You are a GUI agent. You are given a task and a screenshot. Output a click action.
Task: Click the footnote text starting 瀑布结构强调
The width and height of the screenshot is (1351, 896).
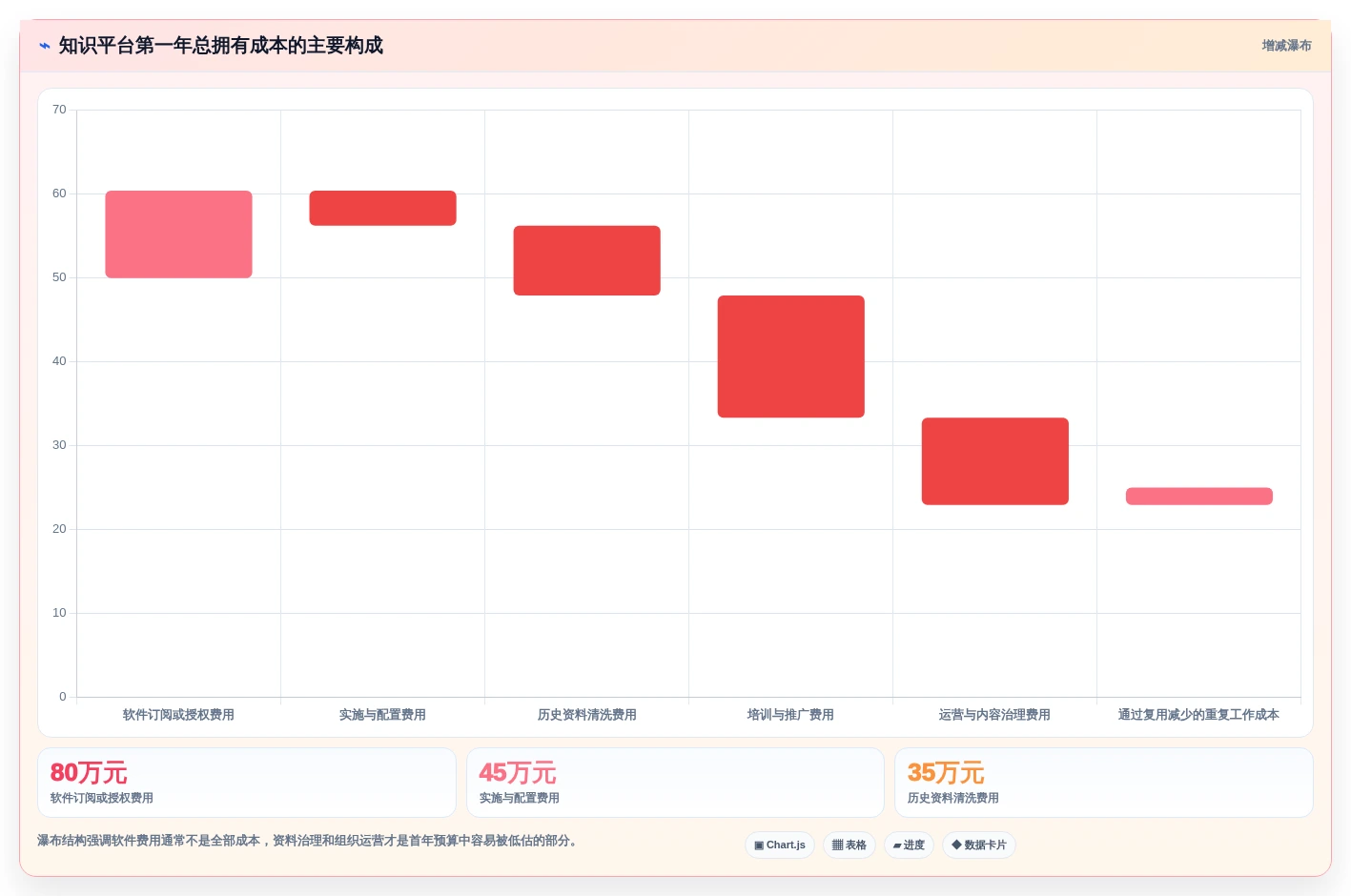tap(309, 841)
